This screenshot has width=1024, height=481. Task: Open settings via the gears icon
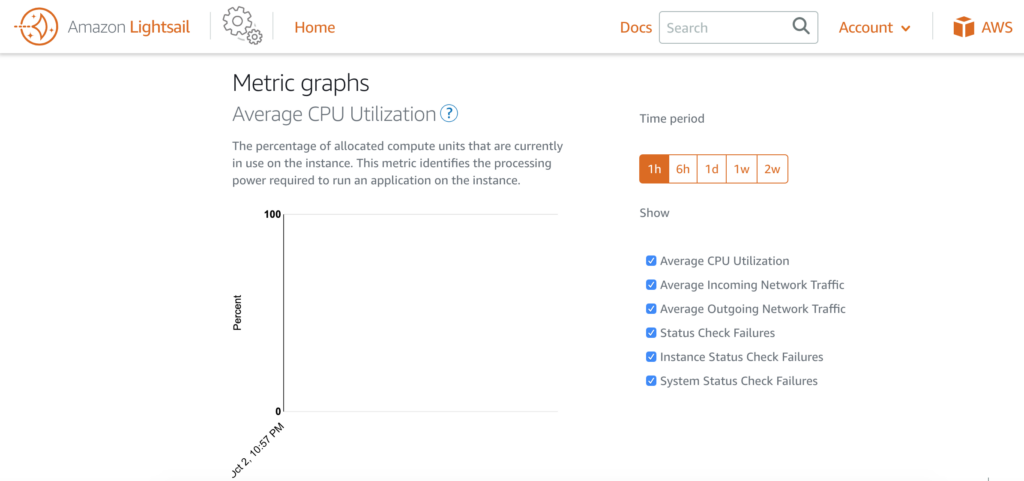tap(242, 27)
